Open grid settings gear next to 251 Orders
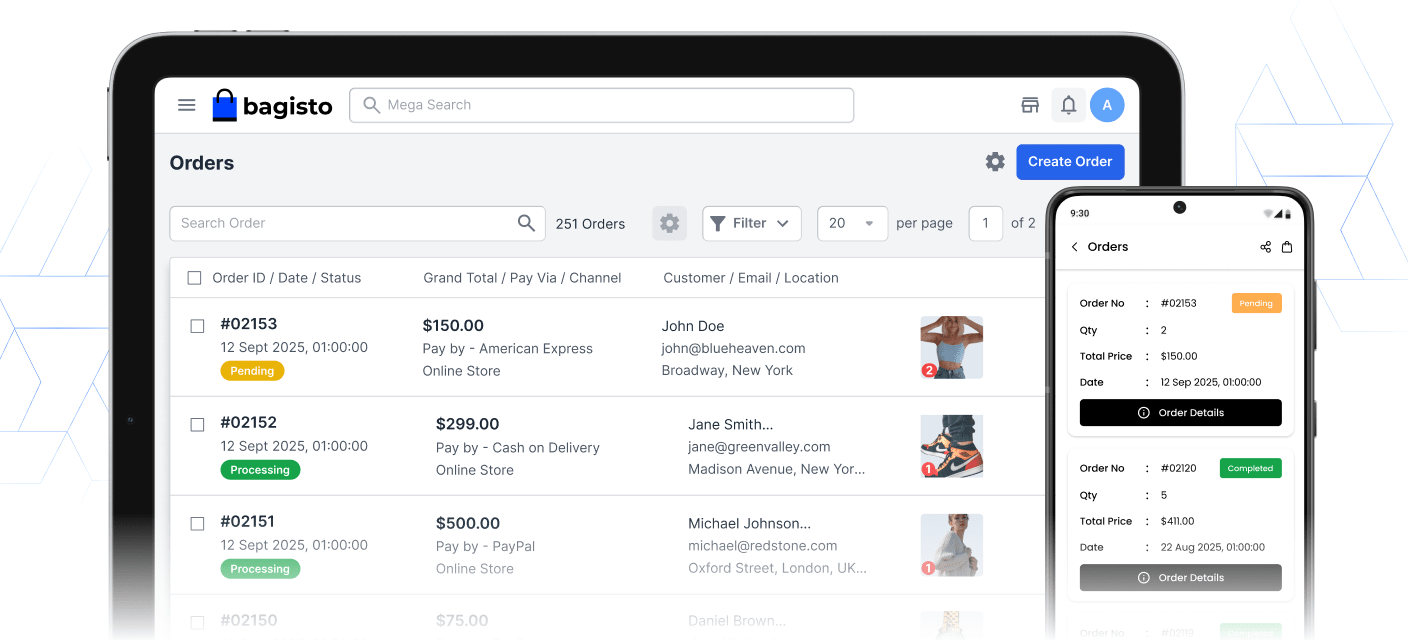This screenshot has width=1408, height=640. coord(669,223)
